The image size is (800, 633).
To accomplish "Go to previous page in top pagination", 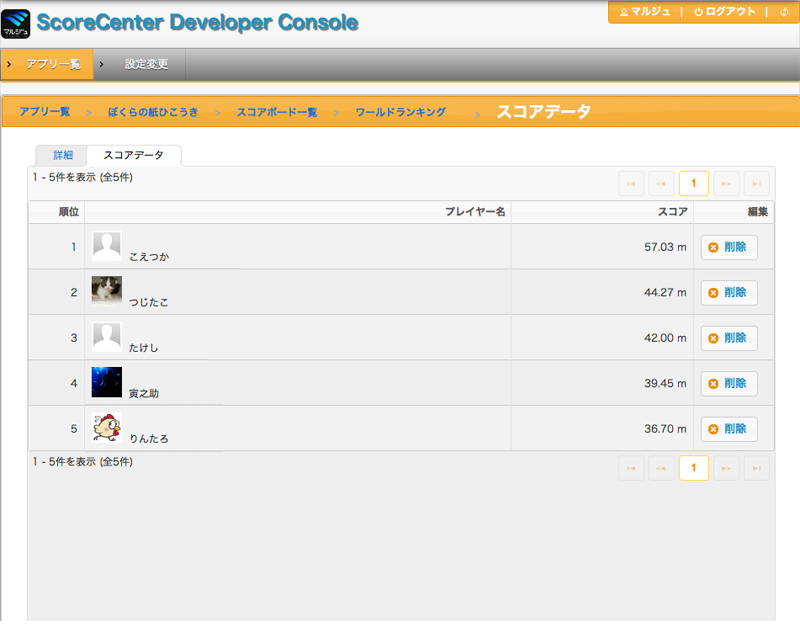I will [661, 183].
